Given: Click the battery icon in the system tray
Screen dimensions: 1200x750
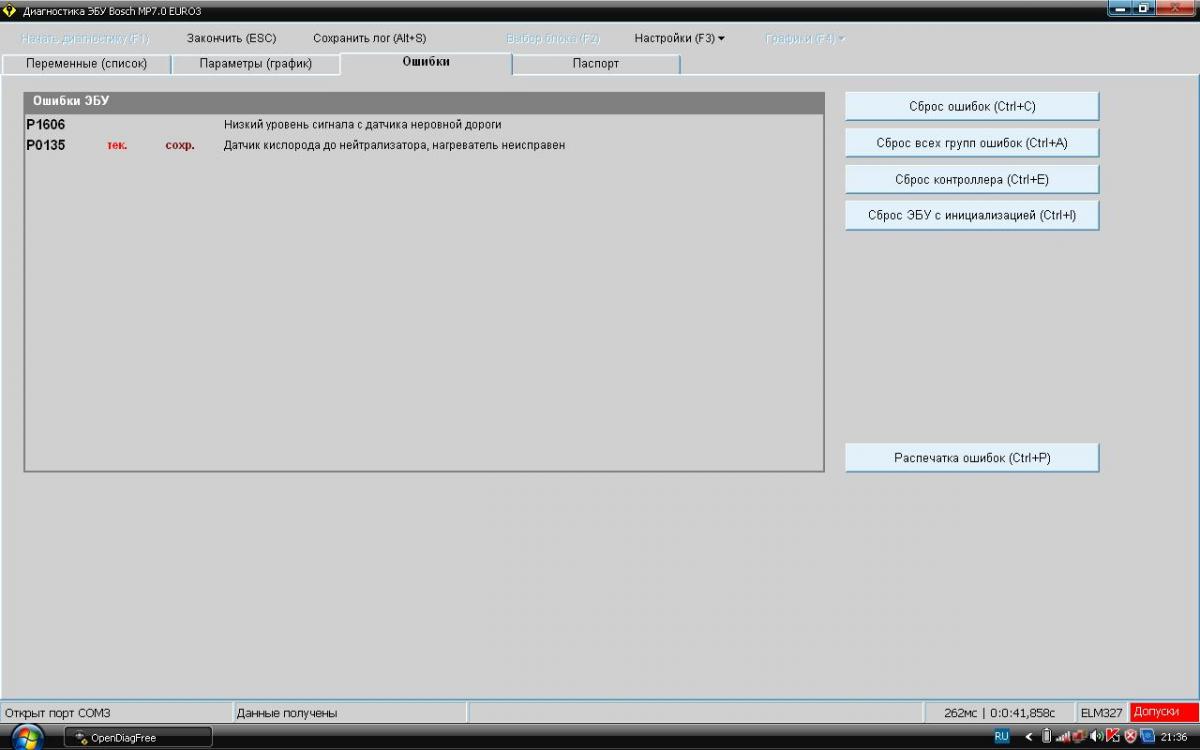Looking at the screenshot, I should (1046, 737).
